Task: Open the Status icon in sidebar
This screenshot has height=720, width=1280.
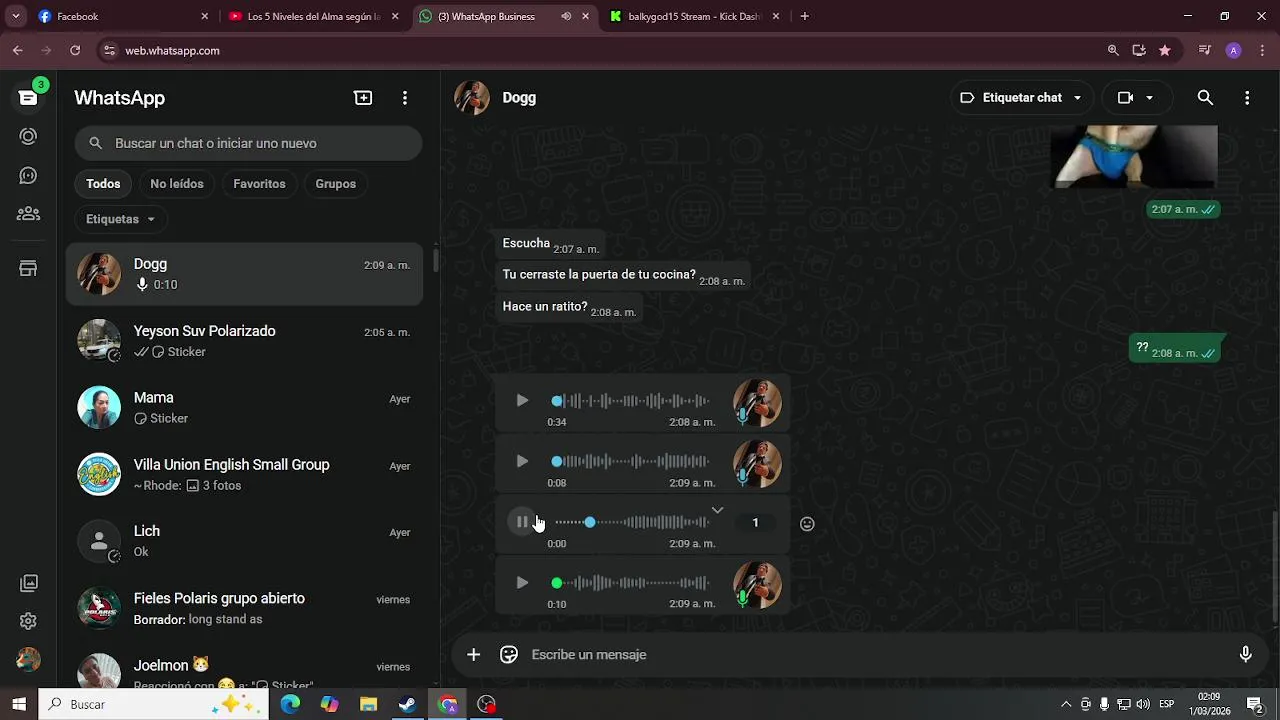Action: pos(28,137)
